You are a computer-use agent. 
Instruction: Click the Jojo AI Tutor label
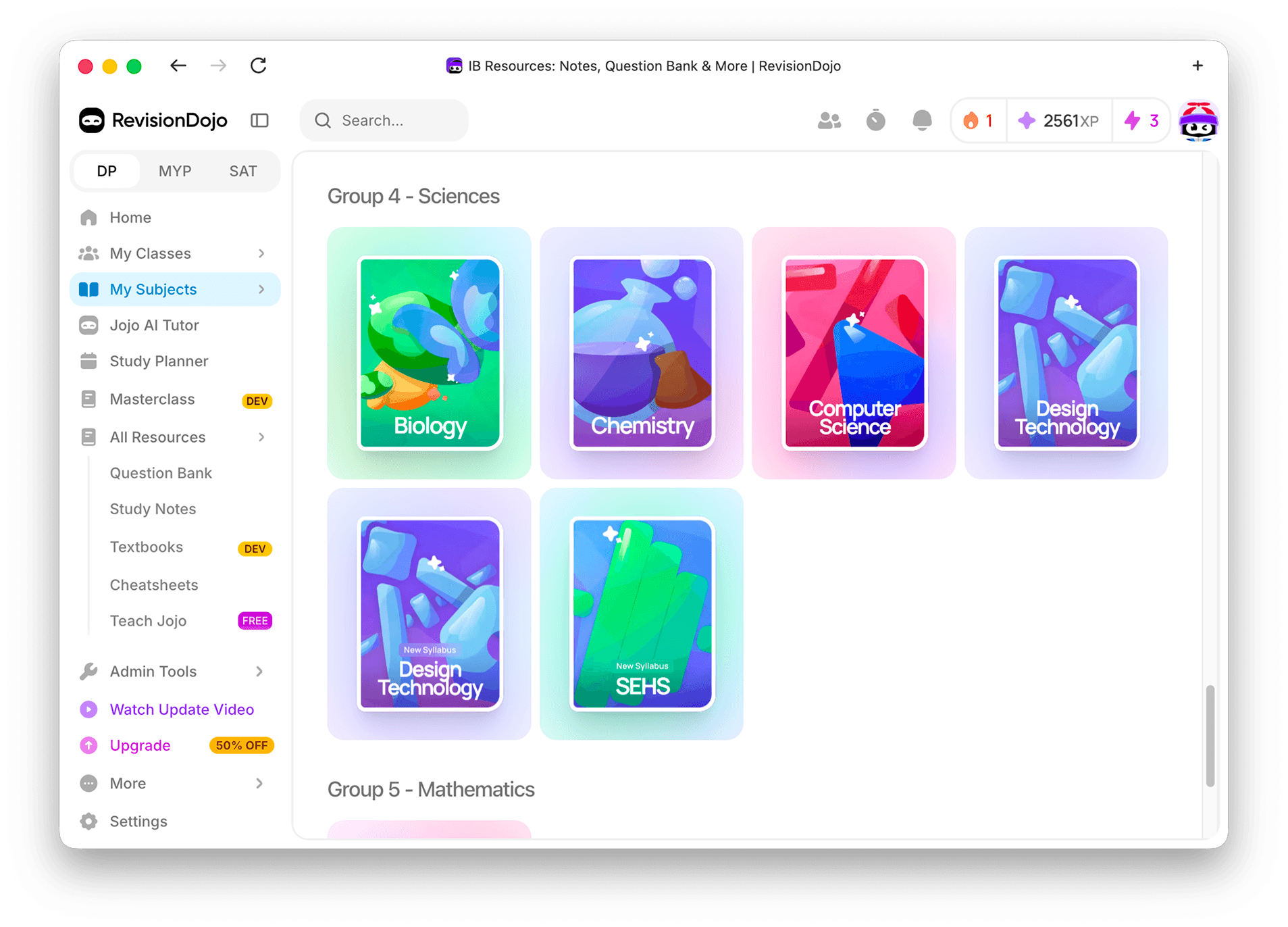(x=154, y=325)
